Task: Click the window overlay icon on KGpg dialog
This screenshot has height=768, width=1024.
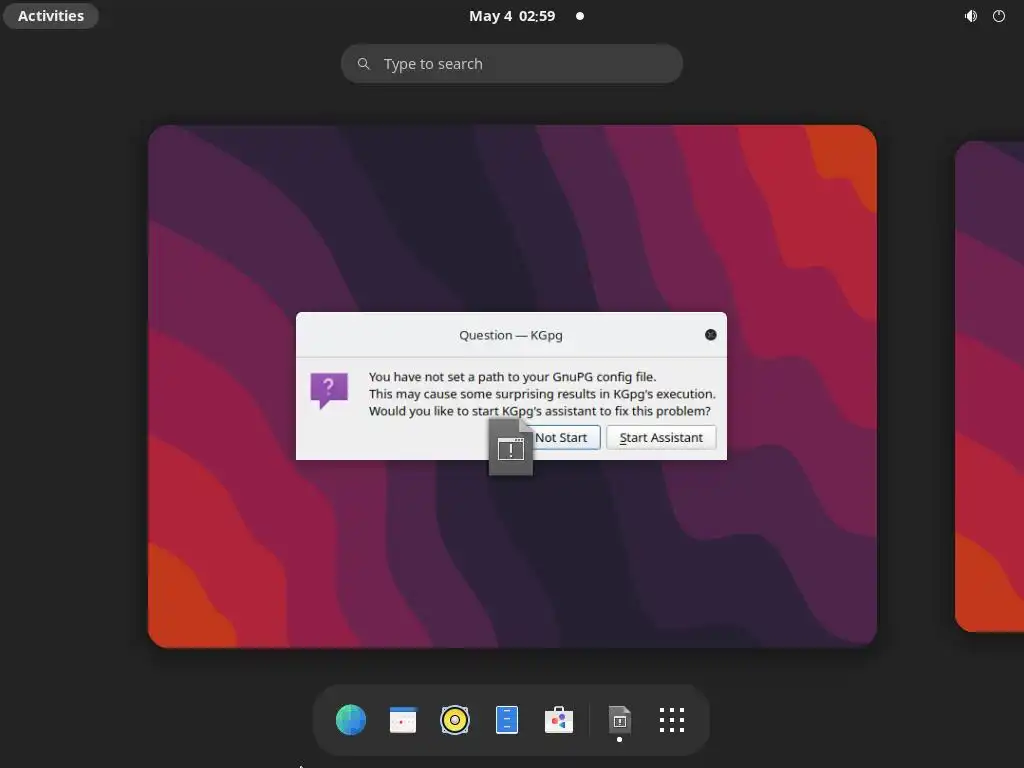Action: point(511,447)
